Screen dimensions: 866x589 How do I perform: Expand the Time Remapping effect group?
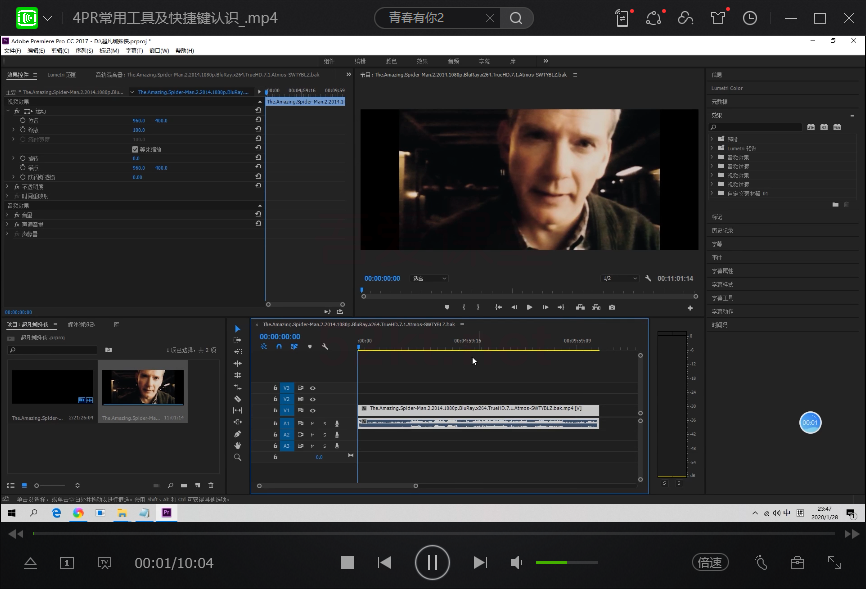[x=8, y=196]
